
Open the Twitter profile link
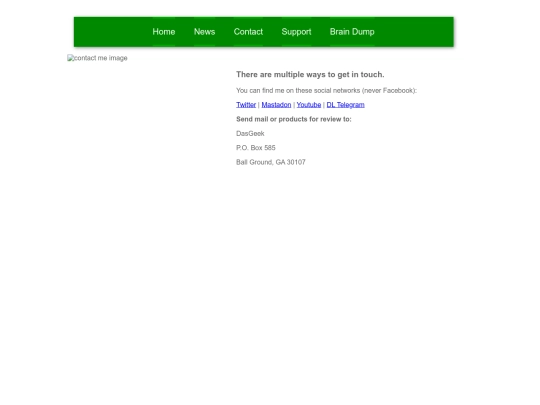pos(246,105)
